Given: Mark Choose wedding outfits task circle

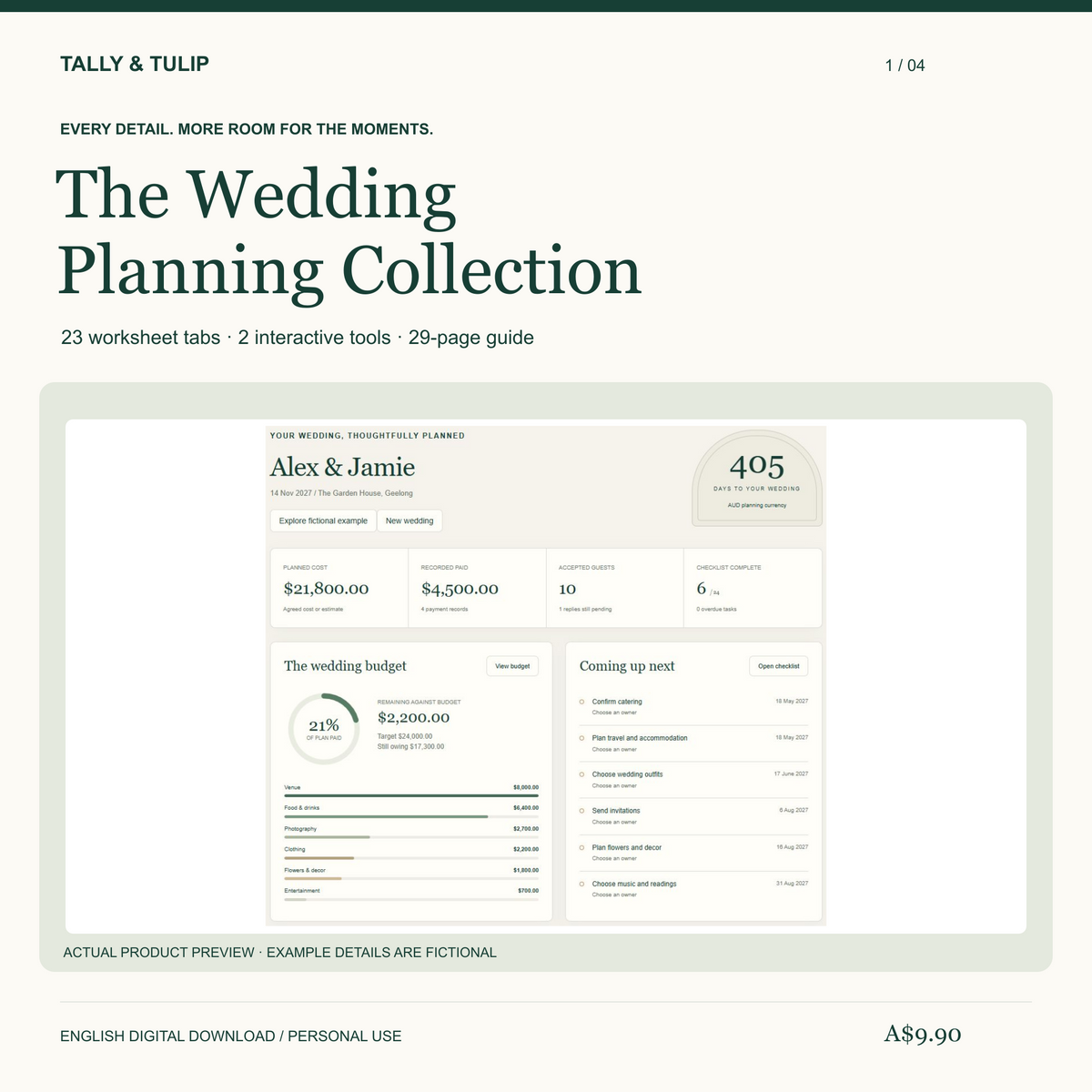Looking at the screenshot, I should 581,774.
